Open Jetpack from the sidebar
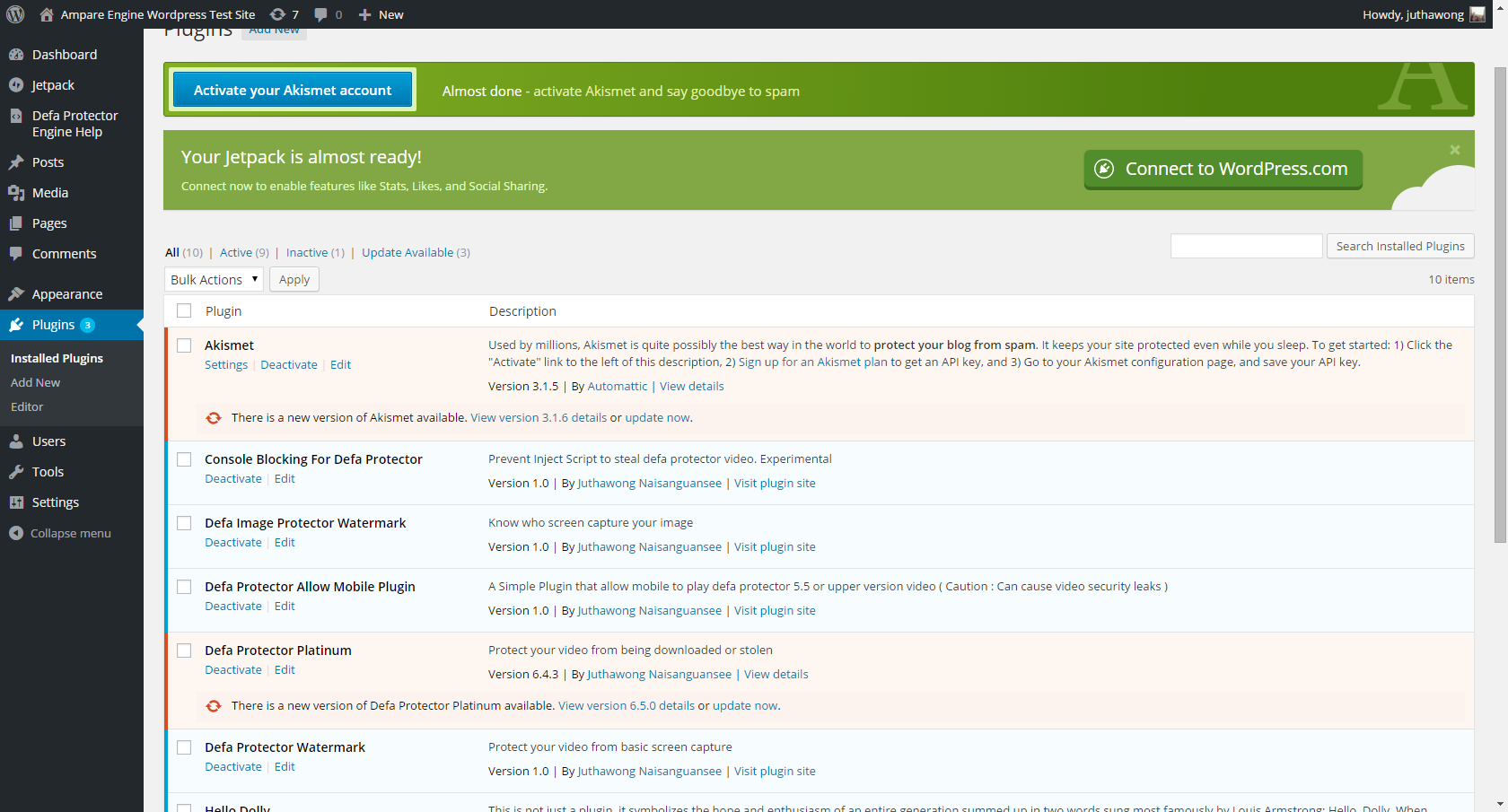 pos(52,84)
